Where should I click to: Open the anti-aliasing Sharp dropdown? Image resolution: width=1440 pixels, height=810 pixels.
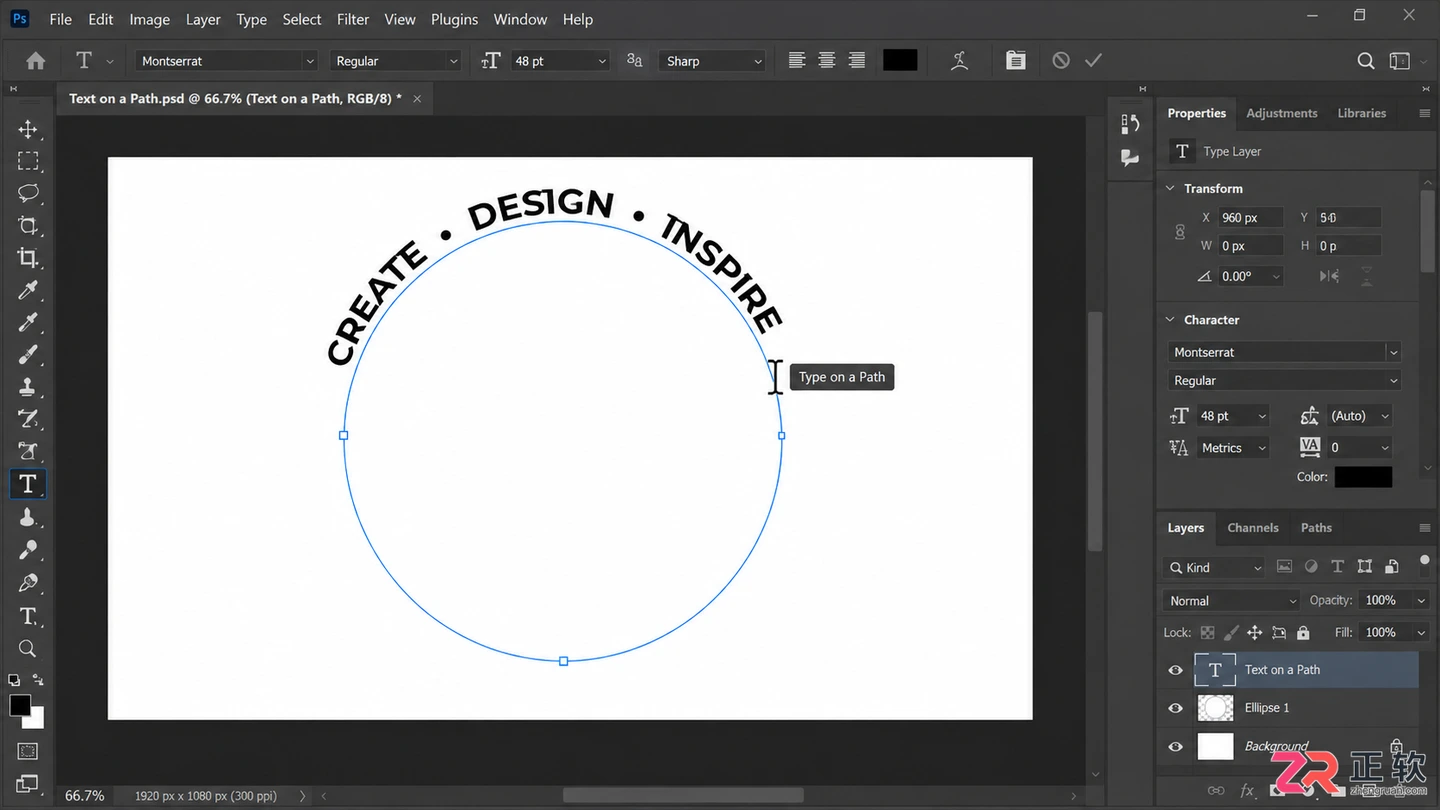[713, 61]
